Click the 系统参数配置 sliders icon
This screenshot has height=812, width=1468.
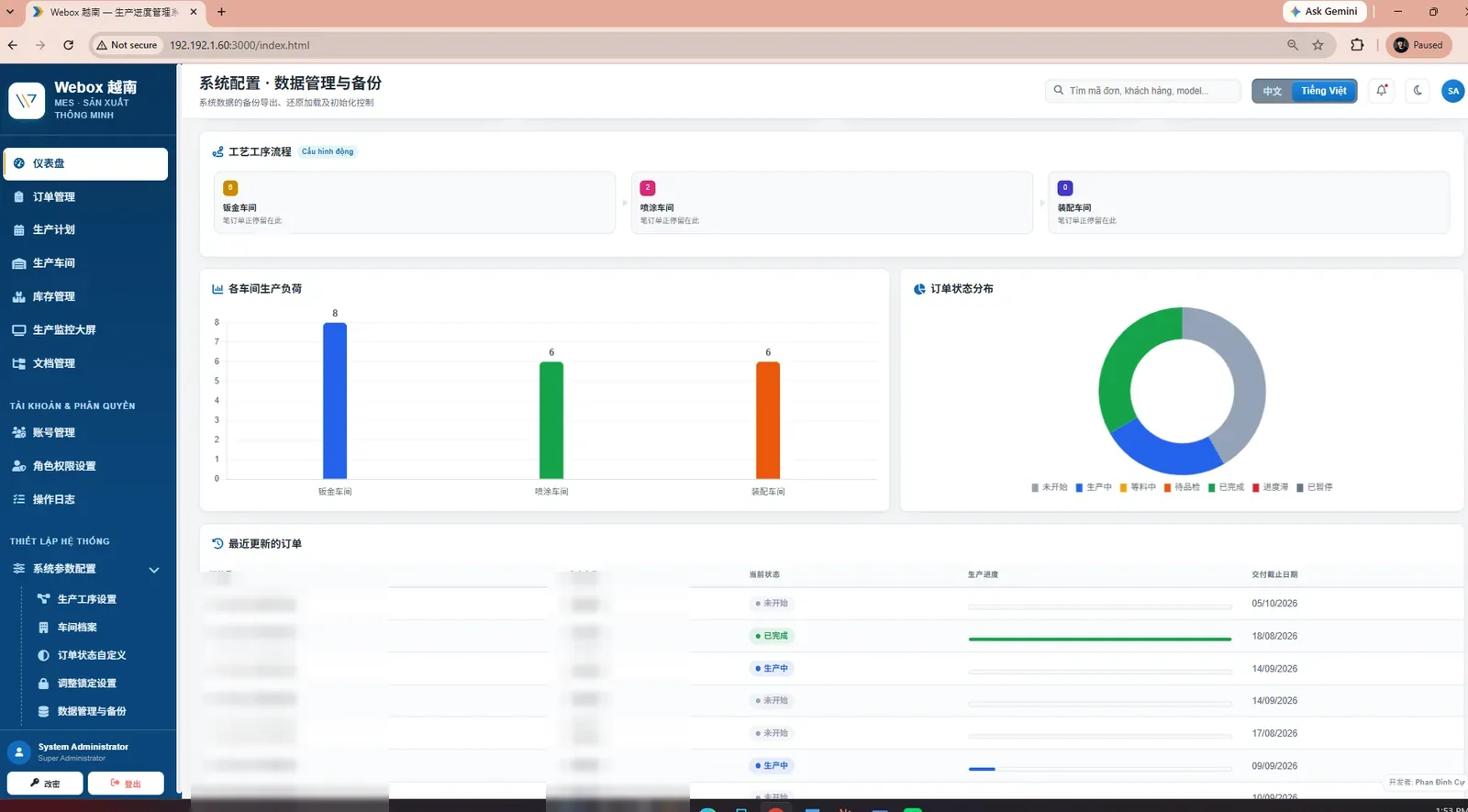(x=18, y=569)
